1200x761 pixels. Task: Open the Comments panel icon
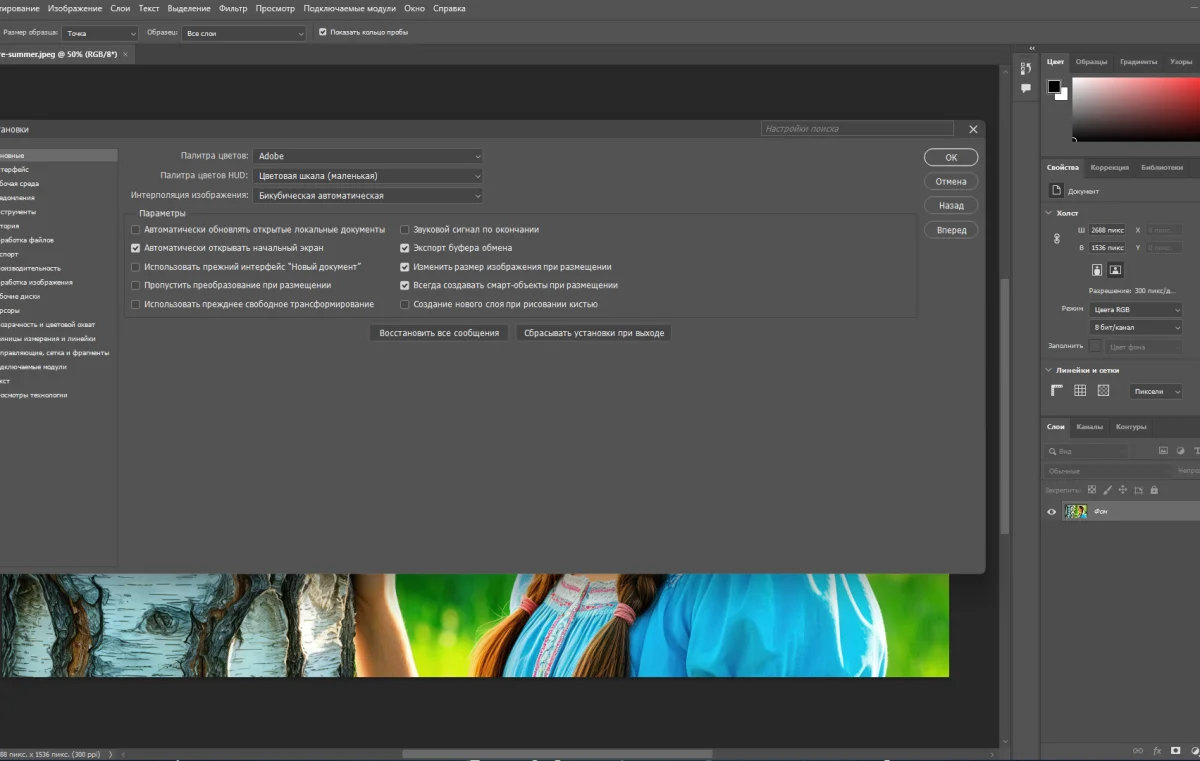click(x=1025, y=89)
